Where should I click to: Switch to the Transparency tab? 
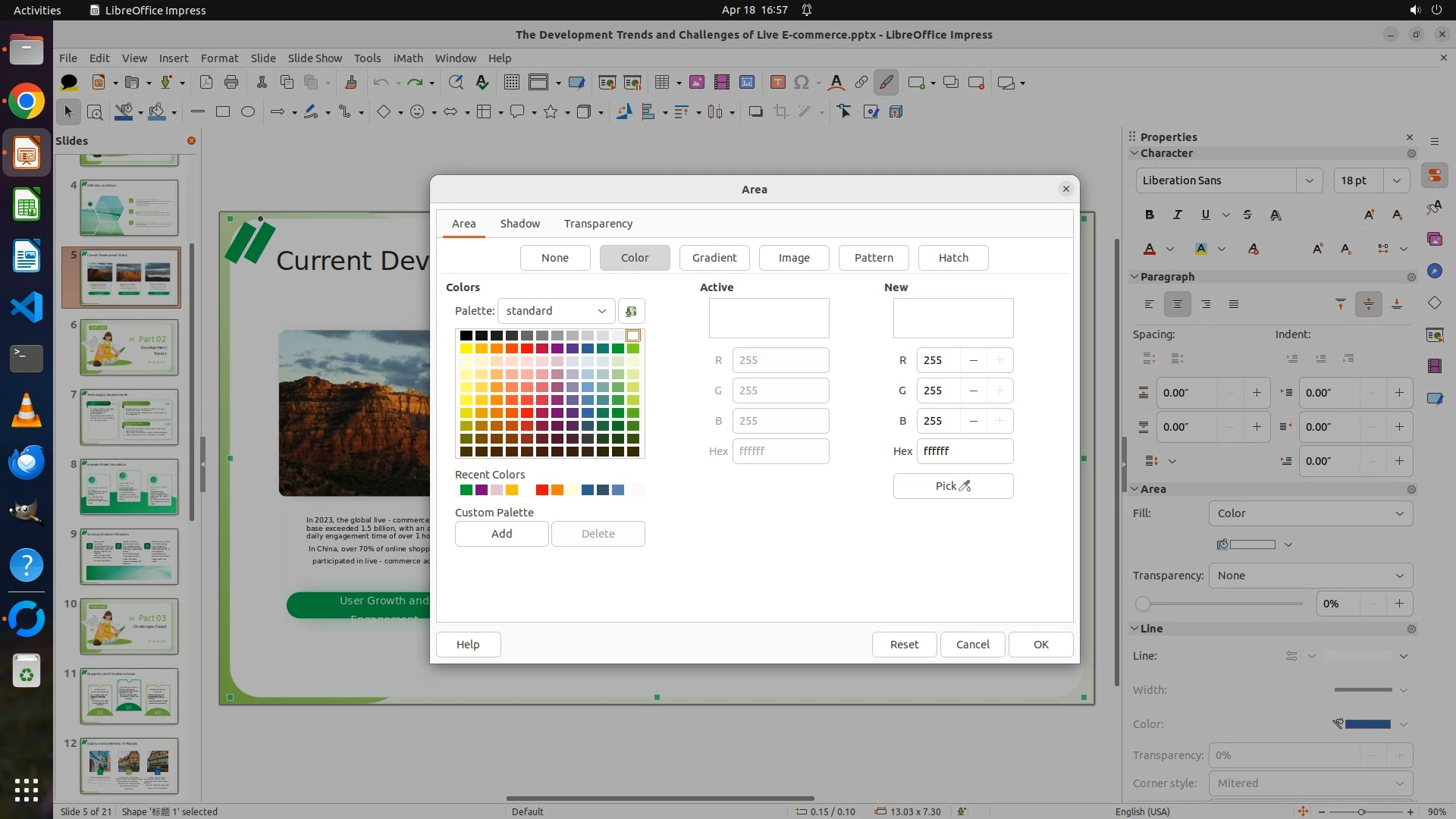pyautogui.click(x=598, y=224)
